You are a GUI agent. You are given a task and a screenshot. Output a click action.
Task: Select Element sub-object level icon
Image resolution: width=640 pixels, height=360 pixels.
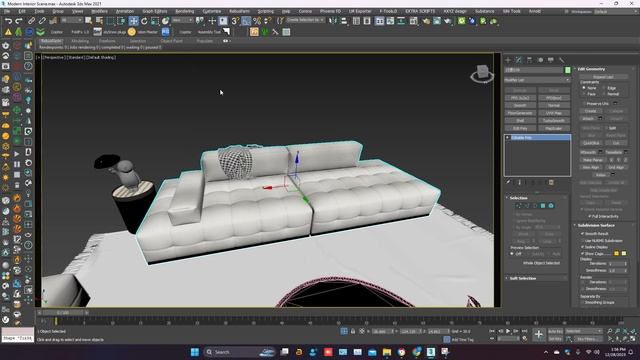(551, 206)
